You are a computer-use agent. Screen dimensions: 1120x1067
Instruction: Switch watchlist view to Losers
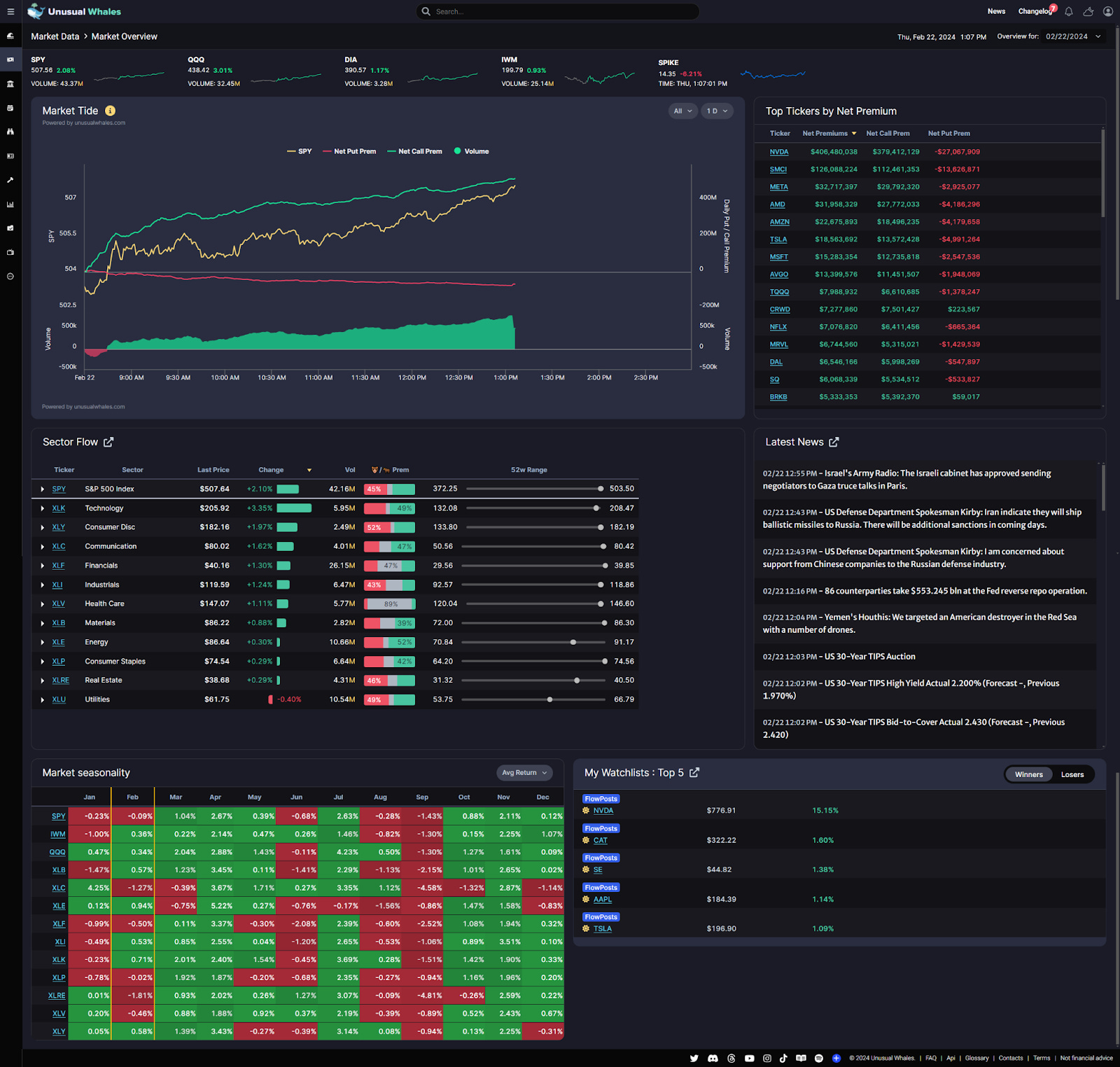[x=1072, y=774]
